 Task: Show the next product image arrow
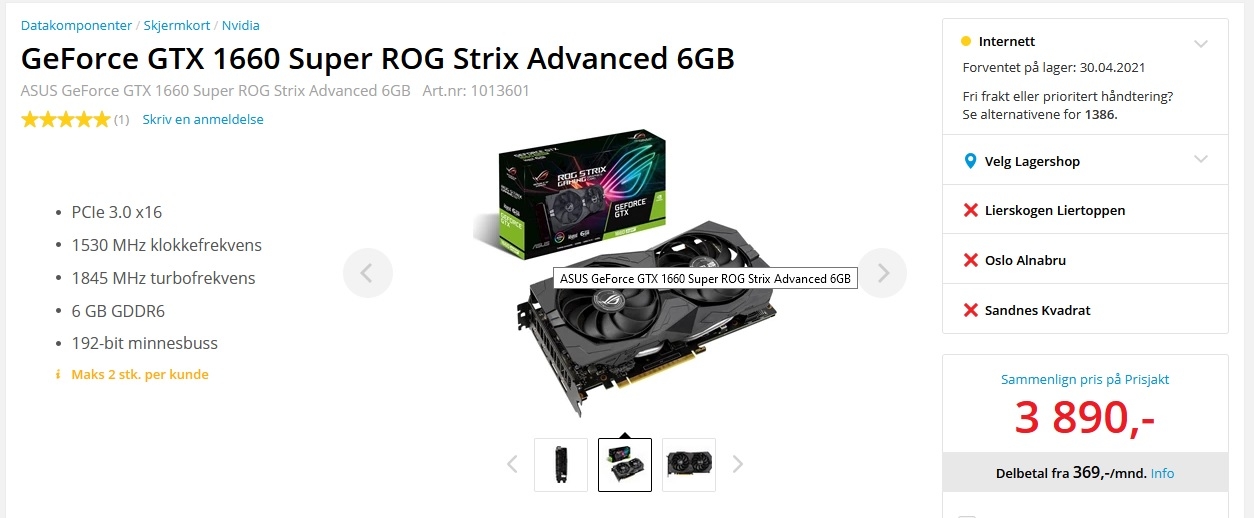click(883, 272)
